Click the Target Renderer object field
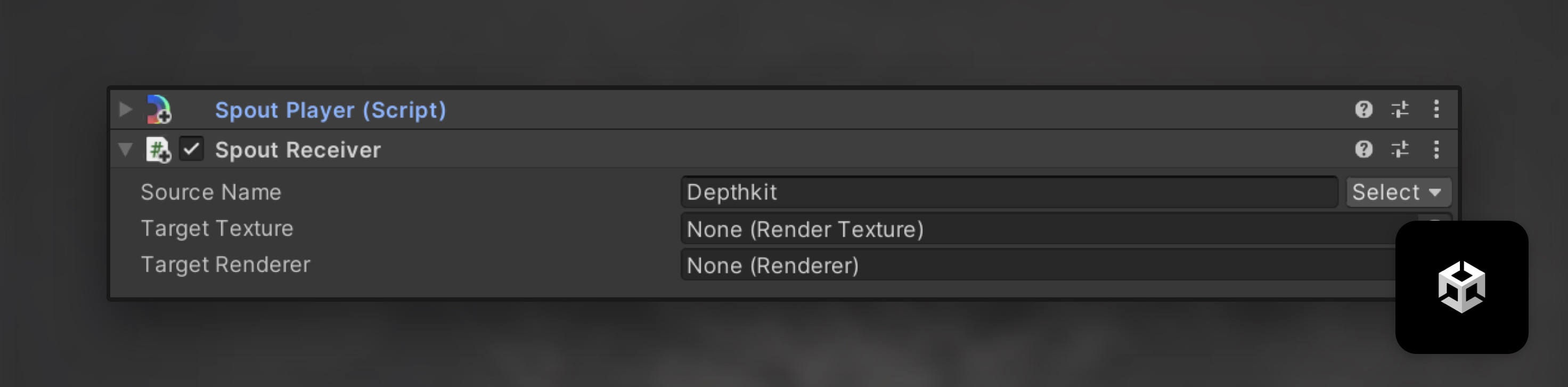 tap(1035, 265)
